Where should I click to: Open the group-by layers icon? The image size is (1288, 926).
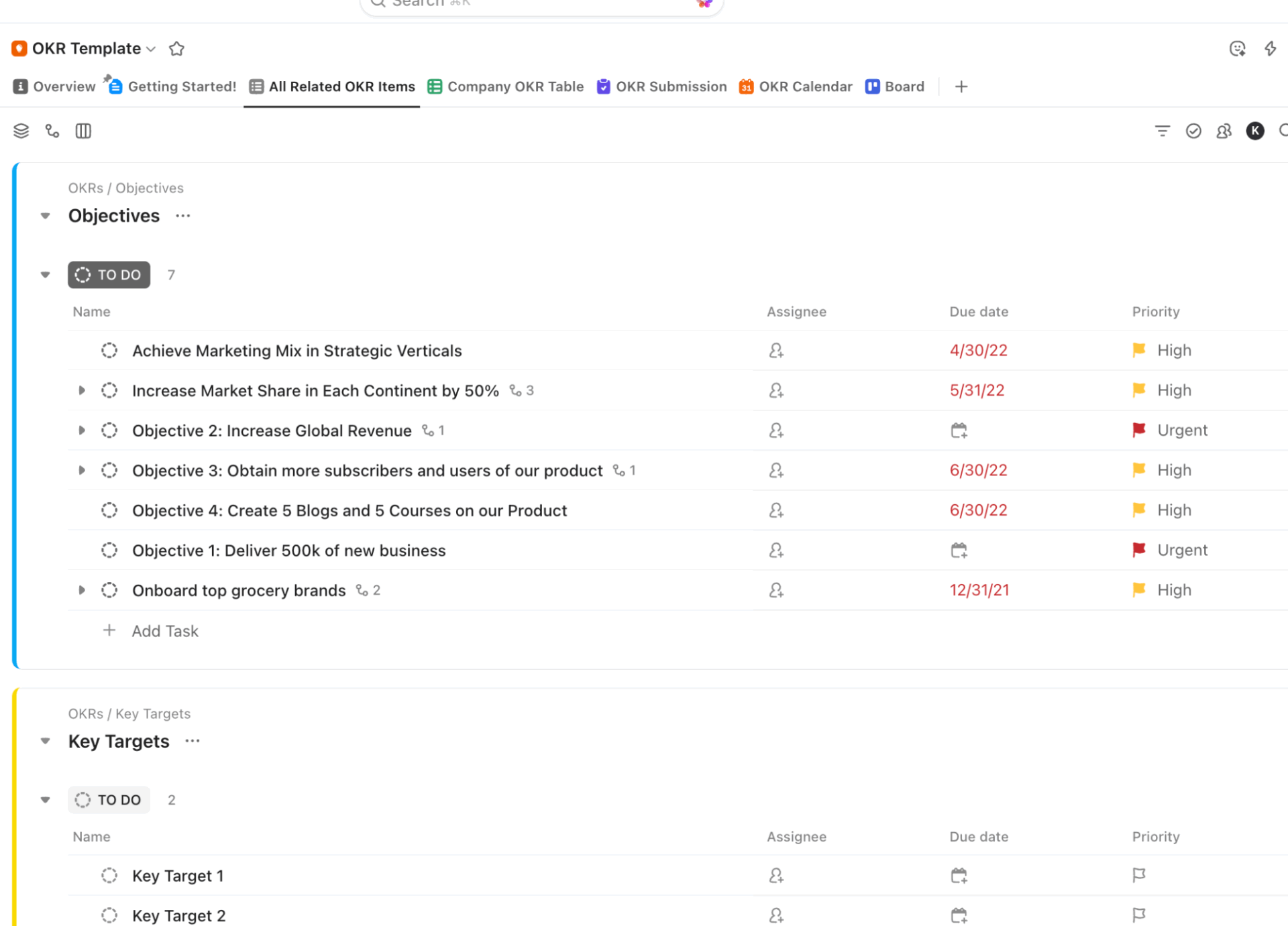pos(21,131)
